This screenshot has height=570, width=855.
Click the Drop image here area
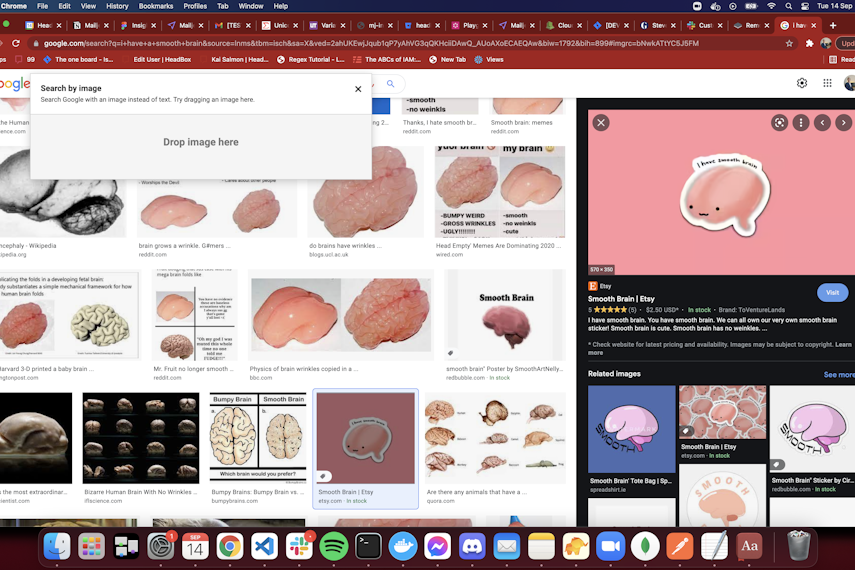click(201, 142)
